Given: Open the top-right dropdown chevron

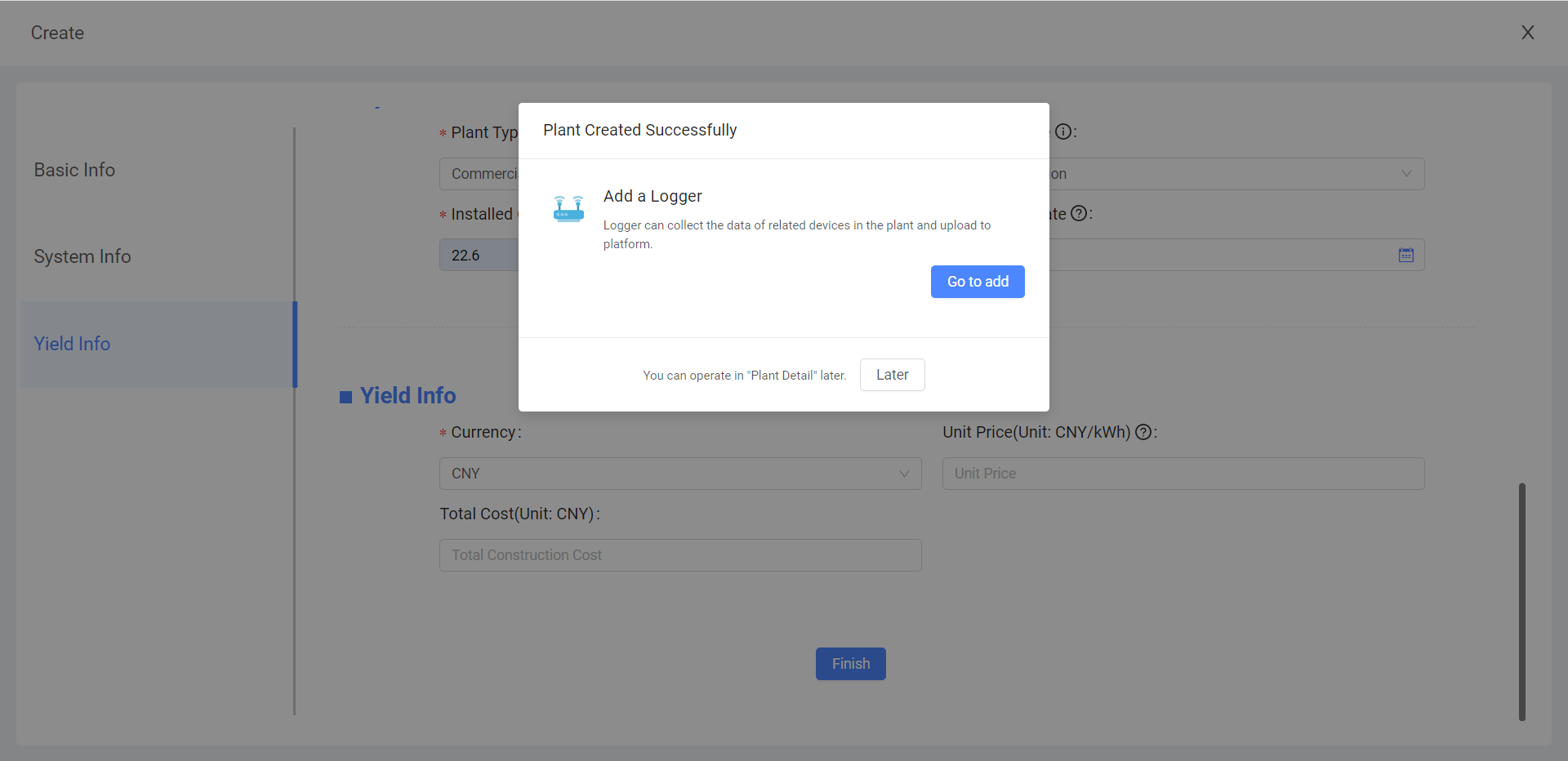Looking at the screenshot, I should [x=1405, y=174].
